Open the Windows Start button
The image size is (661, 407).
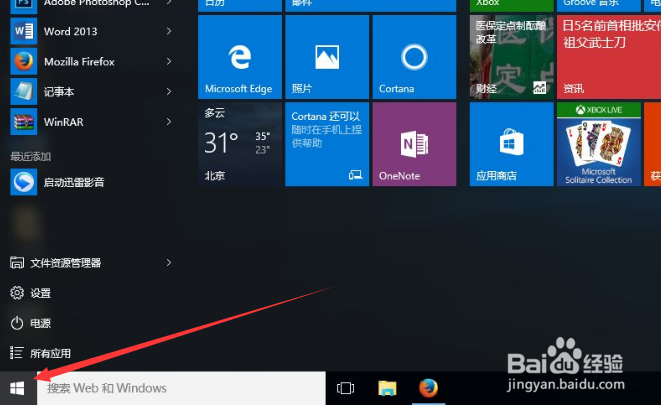click(x=17, y=388)
